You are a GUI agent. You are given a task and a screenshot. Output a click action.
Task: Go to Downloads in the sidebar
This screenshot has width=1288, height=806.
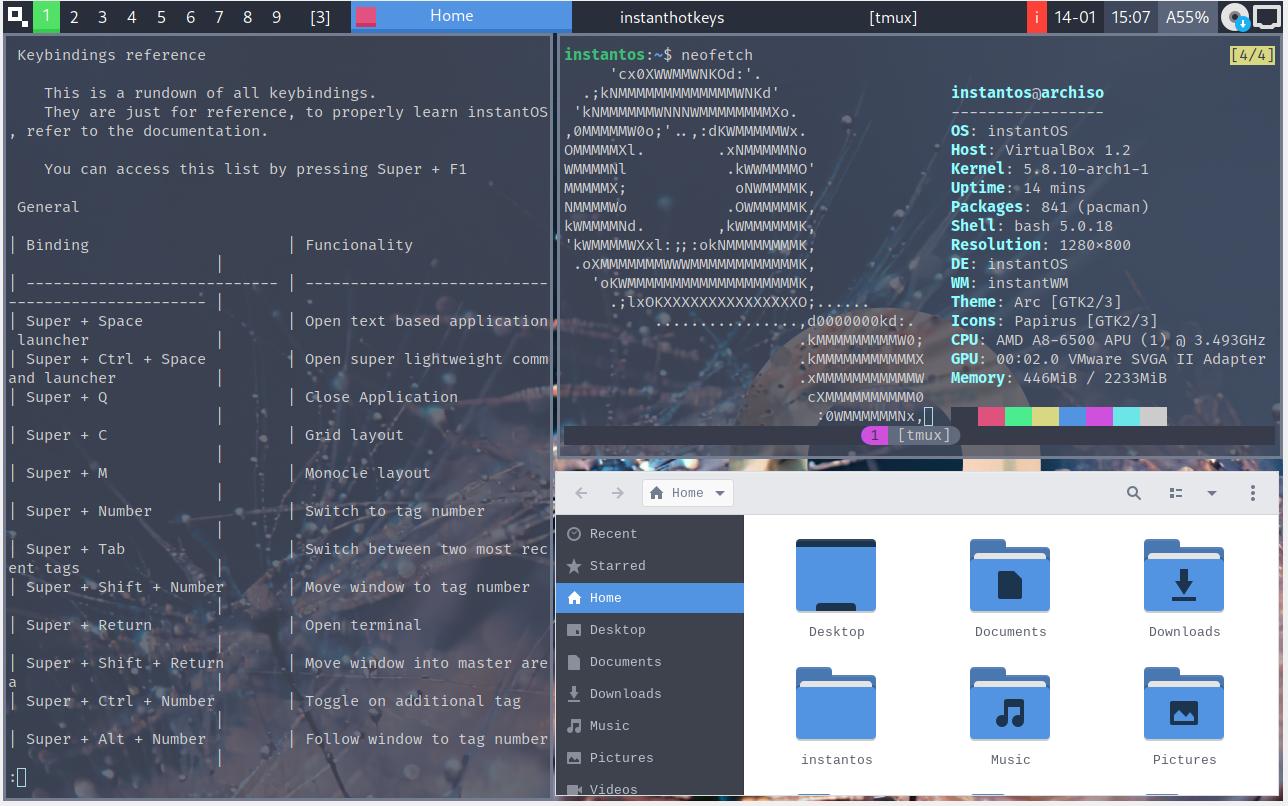click(x=650, y=694)
